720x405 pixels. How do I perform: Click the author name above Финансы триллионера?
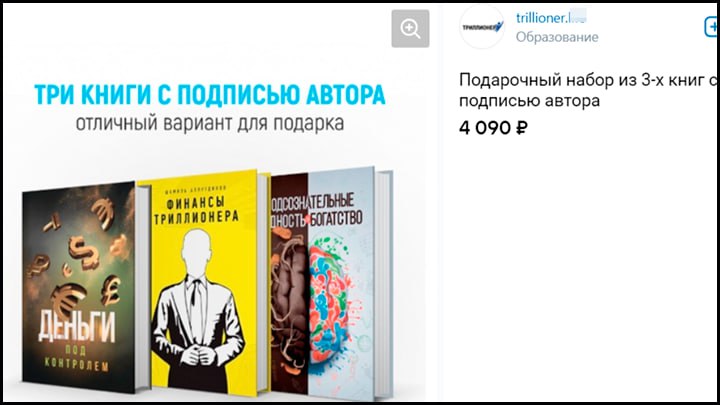(x=196, y=188)
